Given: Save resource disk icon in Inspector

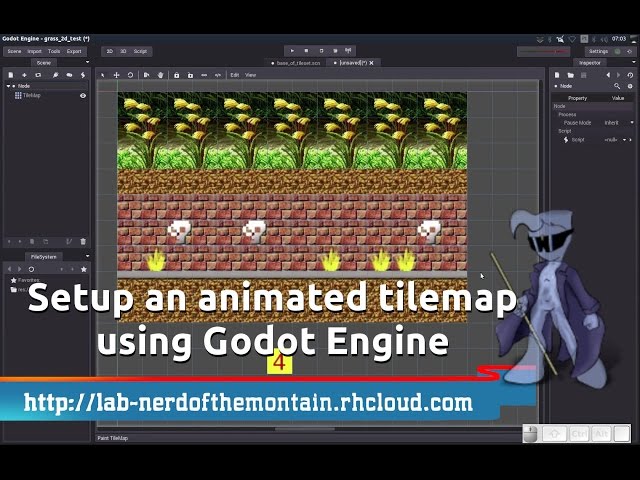Looking at the screenshot, I should tap(584, 75).
